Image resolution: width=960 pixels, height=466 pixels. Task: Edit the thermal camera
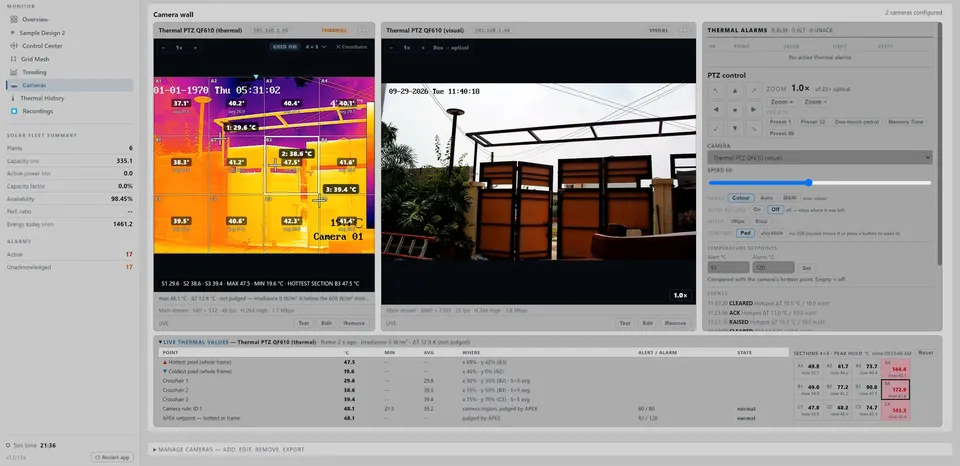(x=326, y=323)
